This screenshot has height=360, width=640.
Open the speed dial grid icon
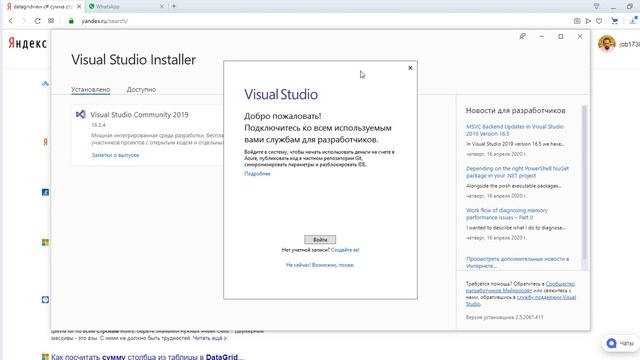click(x=51, y=21)
